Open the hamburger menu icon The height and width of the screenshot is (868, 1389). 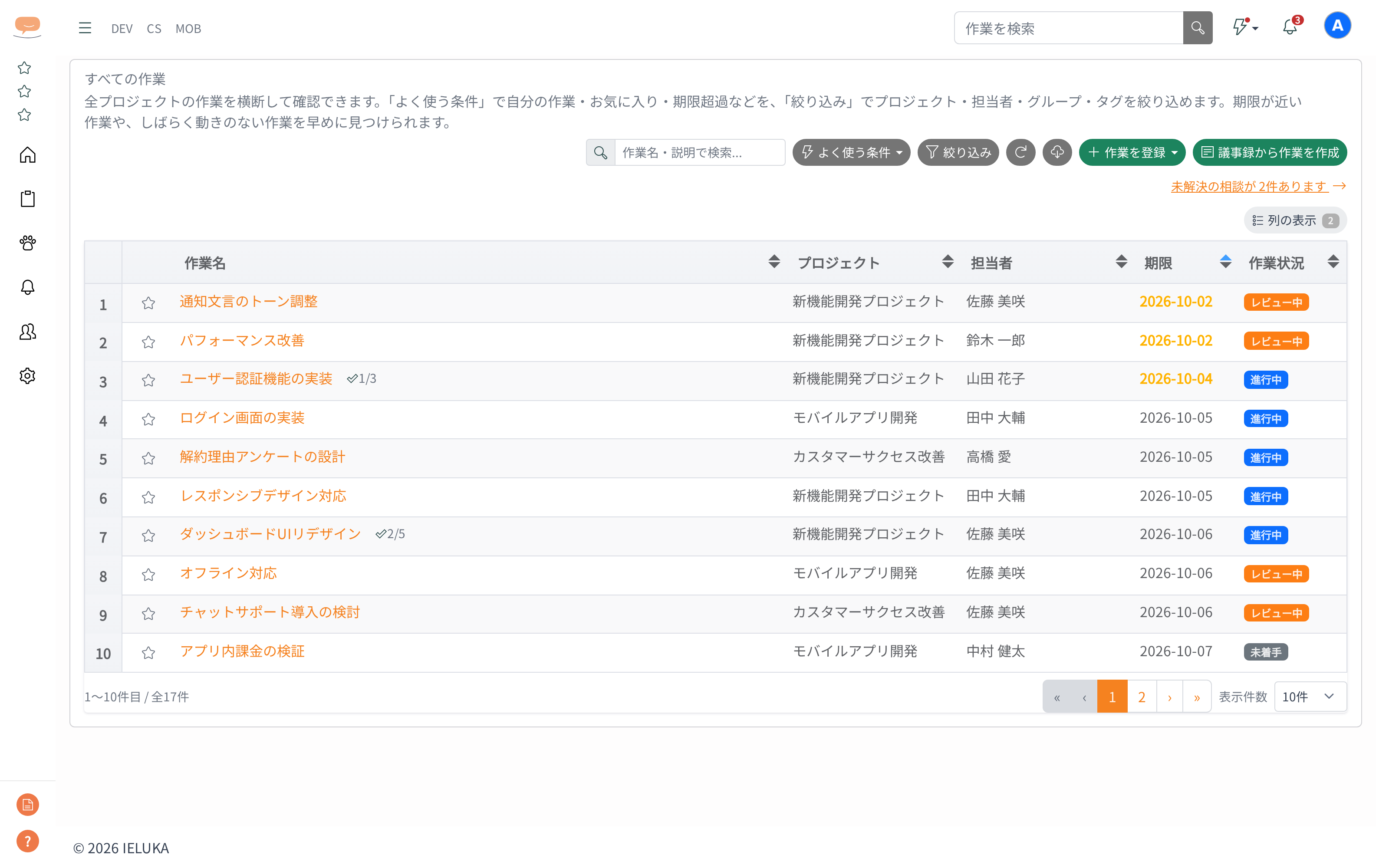[x=85, y=27]
